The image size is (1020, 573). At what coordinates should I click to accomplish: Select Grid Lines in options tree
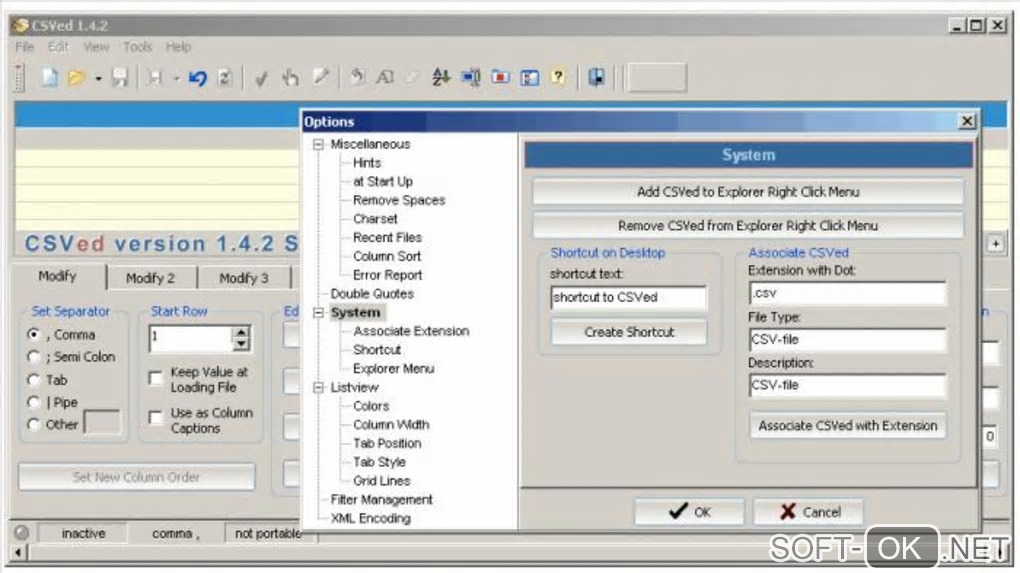381,481
